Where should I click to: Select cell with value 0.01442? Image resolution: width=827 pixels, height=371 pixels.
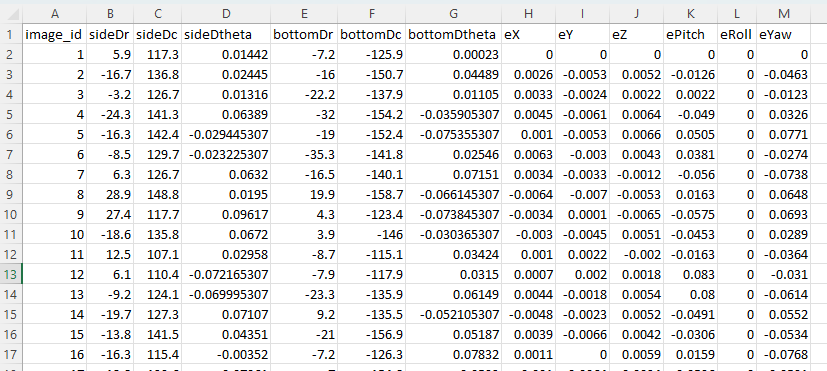[226, 55]
